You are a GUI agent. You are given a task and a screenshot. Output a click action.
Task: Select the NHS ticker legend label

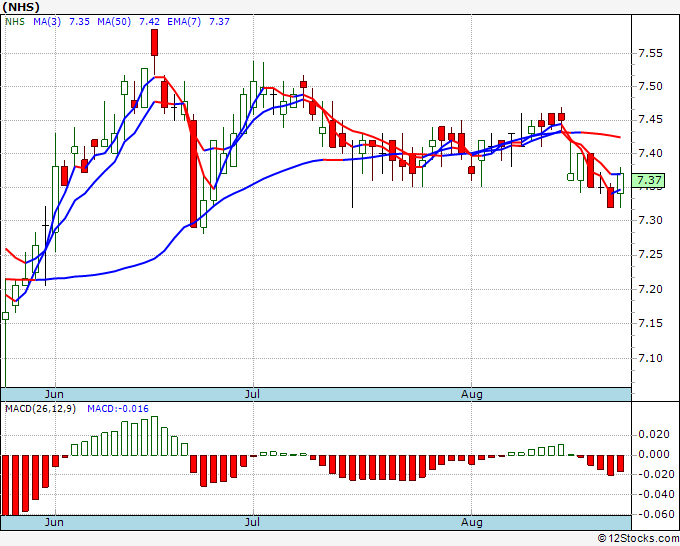click(x=15, y=21)
